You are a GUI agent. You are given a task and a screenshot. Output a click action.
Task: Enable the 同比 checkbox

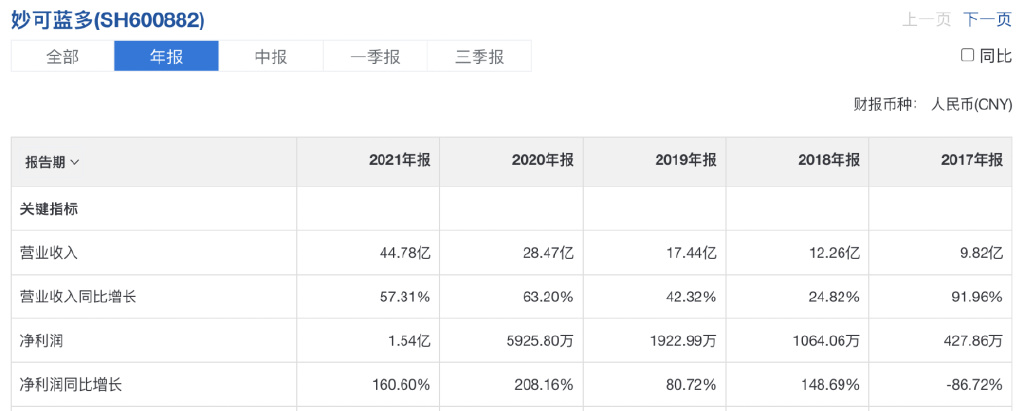coord(968,56)
